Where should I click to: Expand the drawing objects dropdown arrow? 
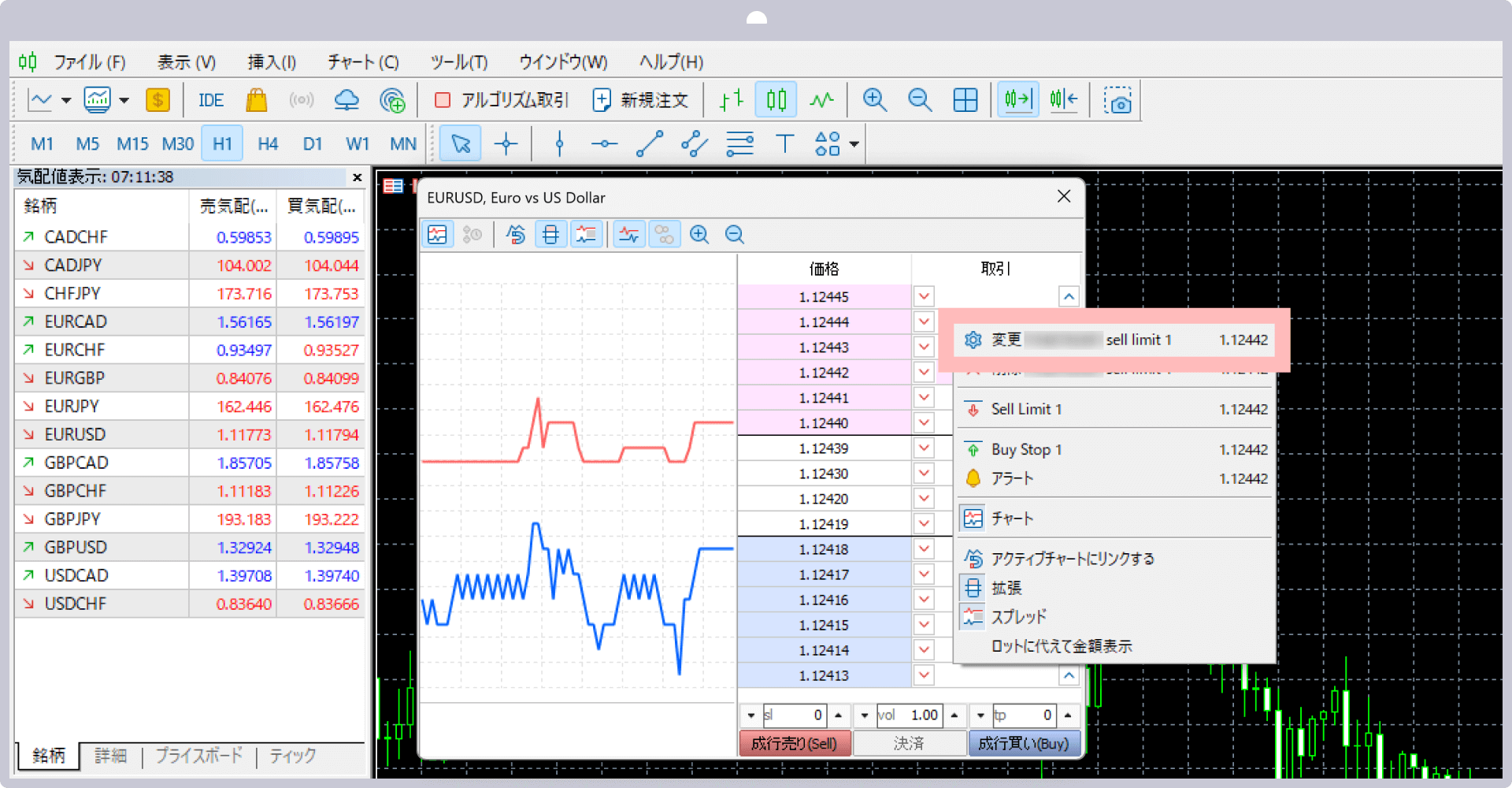(x=854, y=144)
